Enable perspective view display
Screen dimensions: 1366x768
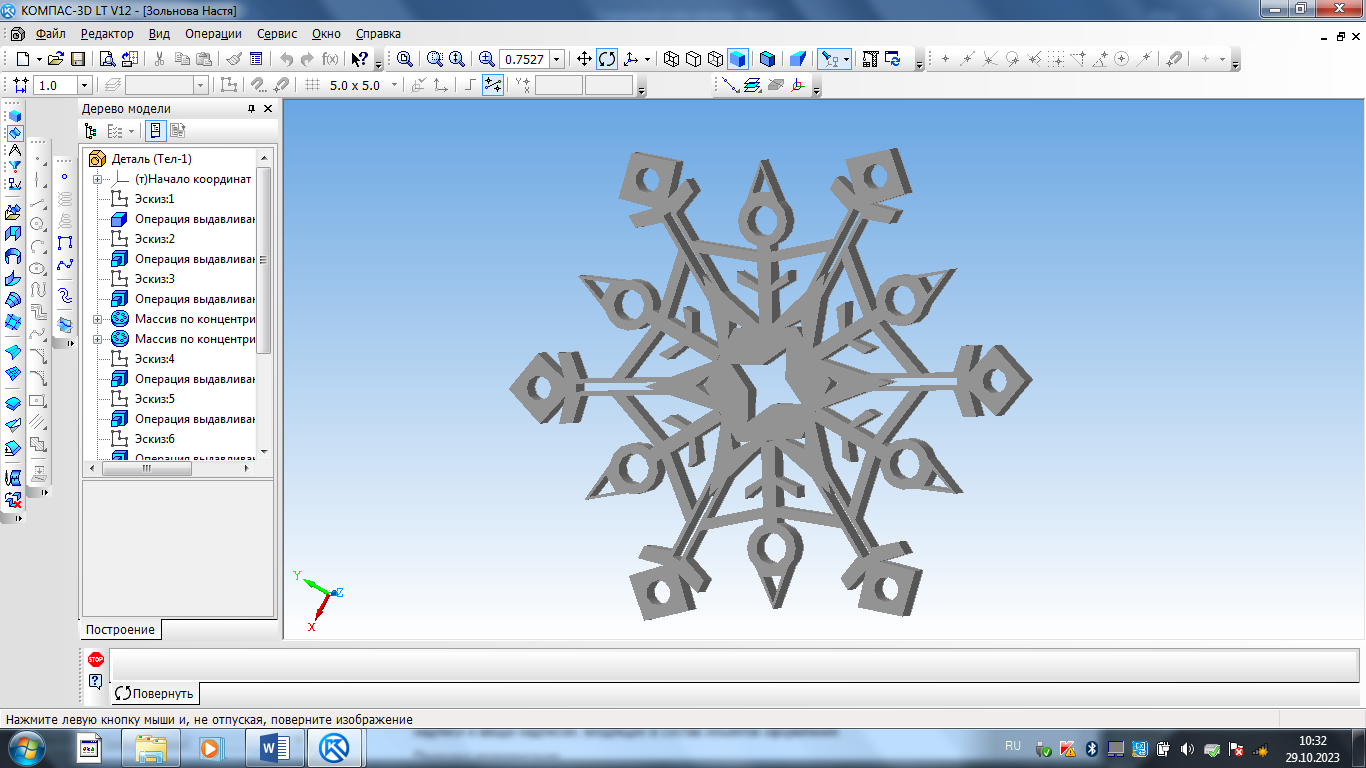tap(797, 59)
